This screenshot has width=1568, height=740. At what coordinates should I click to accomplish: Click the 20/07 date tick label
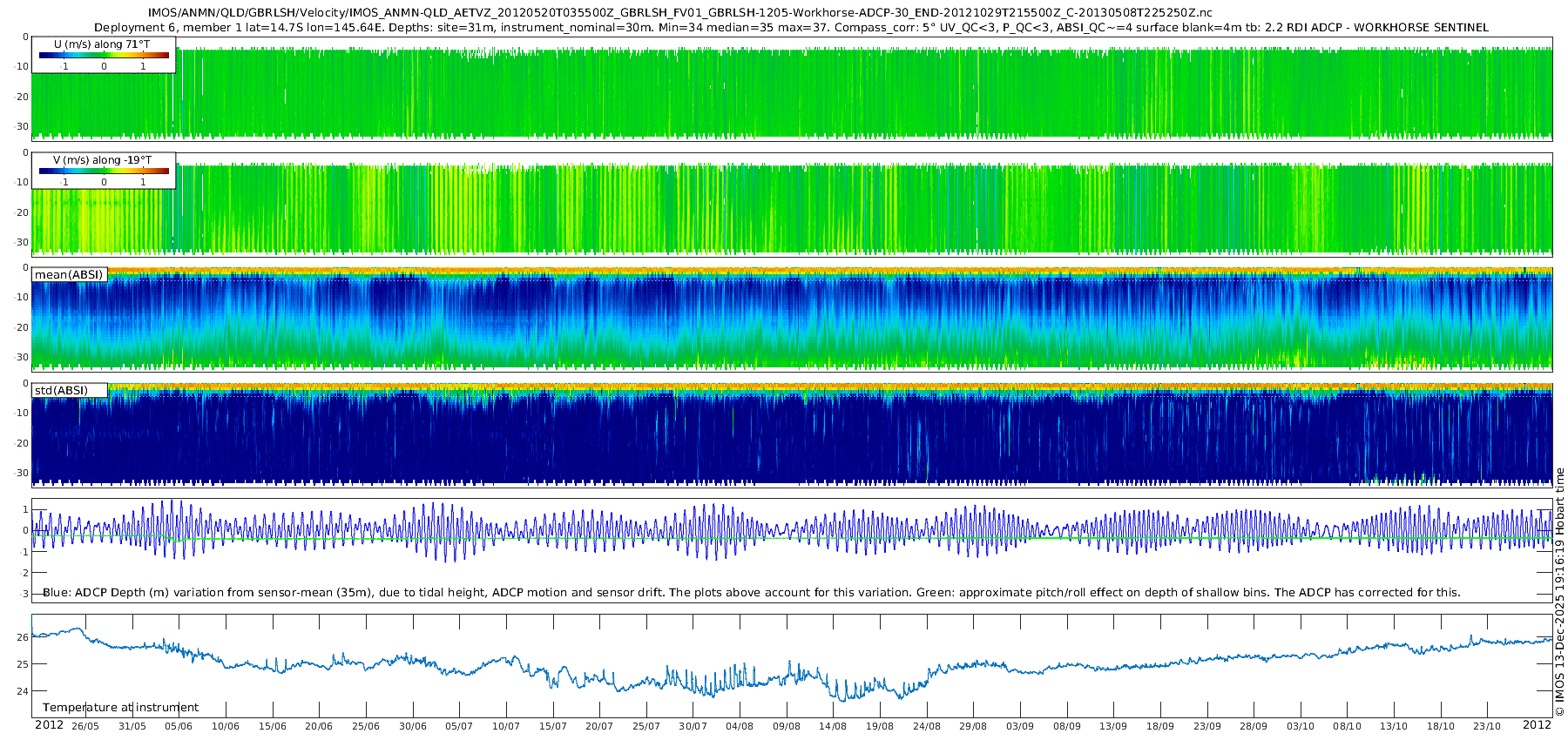pyautogui.click(x=599, y=726)
